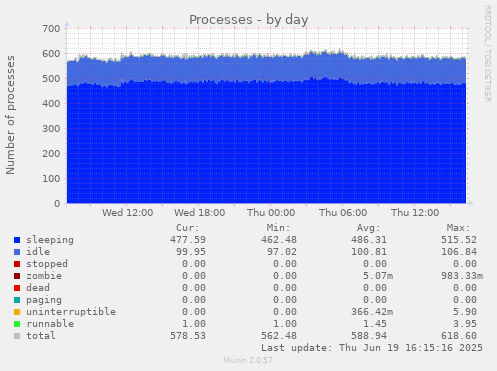
Task: Select the 'dead' legend label
Action: (x=38, y=288)
